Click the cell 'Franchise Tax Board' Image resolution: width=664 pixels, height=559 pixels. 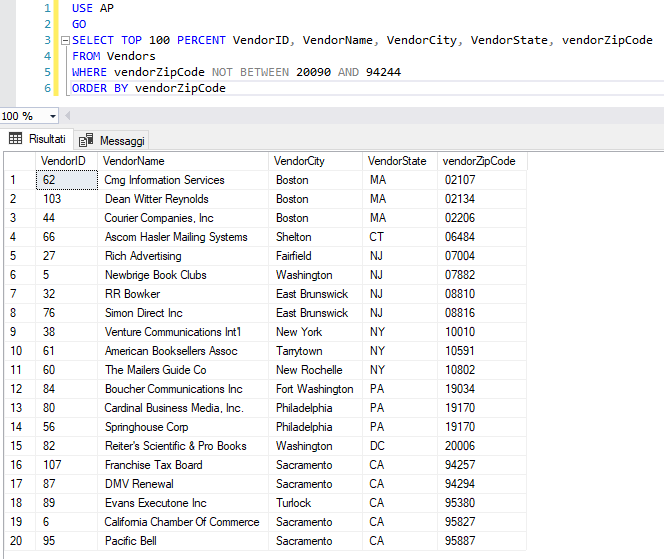pos(183,465)
